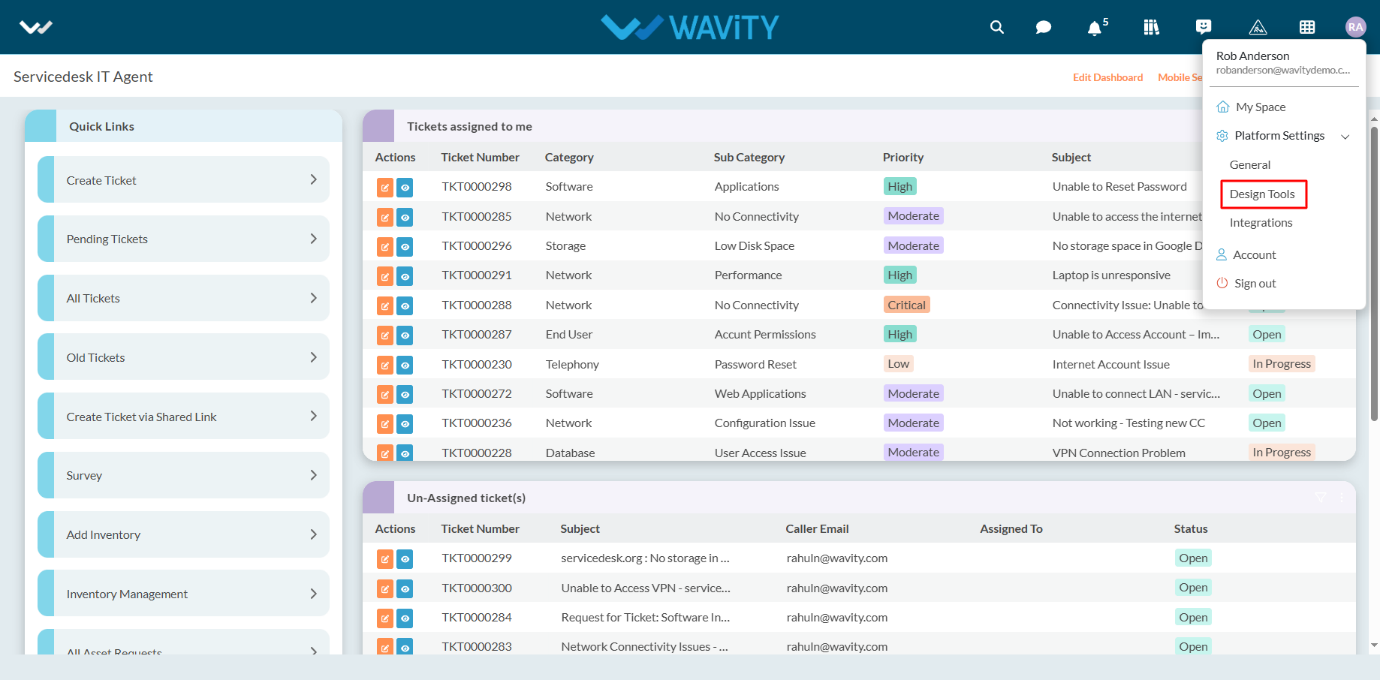Open Add Inventory quick link arrow
This screenshot has width=1380, height=680.
[x=313, y=534]
